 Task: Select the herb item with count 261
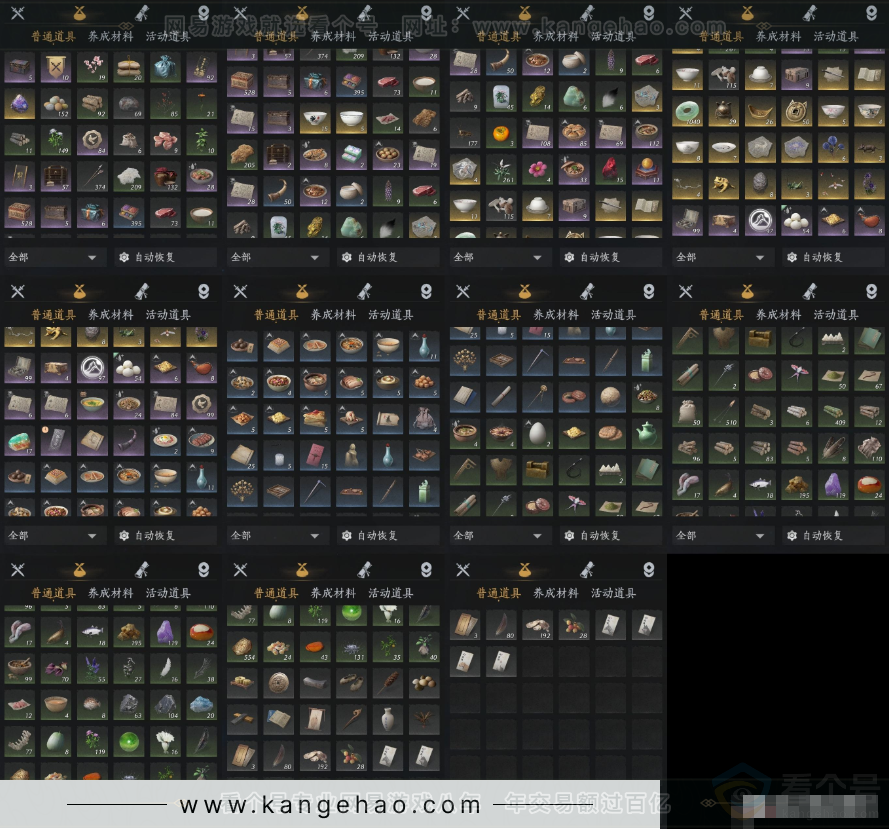click(502, 170)
